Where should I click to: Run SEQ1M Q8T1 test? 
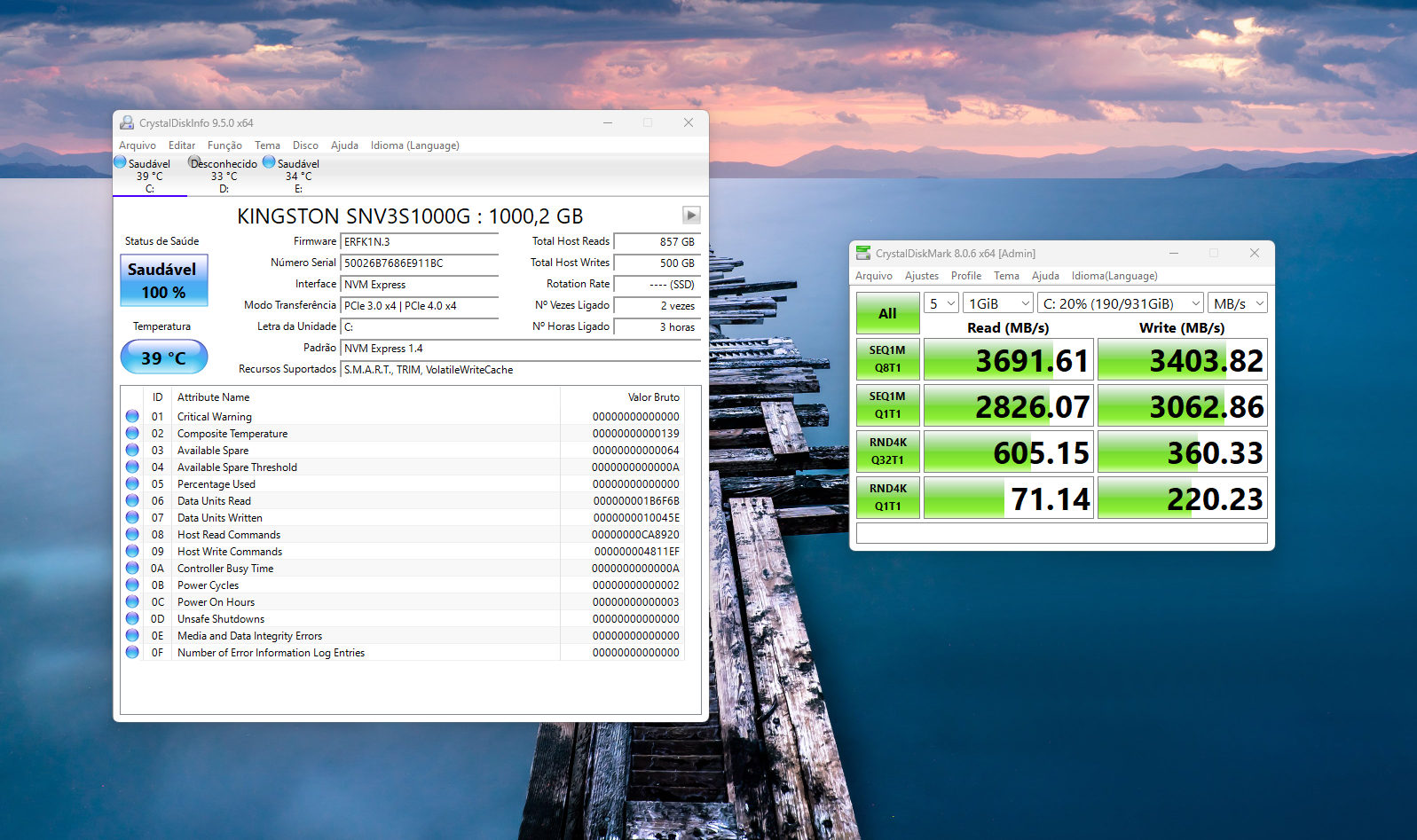887,359
